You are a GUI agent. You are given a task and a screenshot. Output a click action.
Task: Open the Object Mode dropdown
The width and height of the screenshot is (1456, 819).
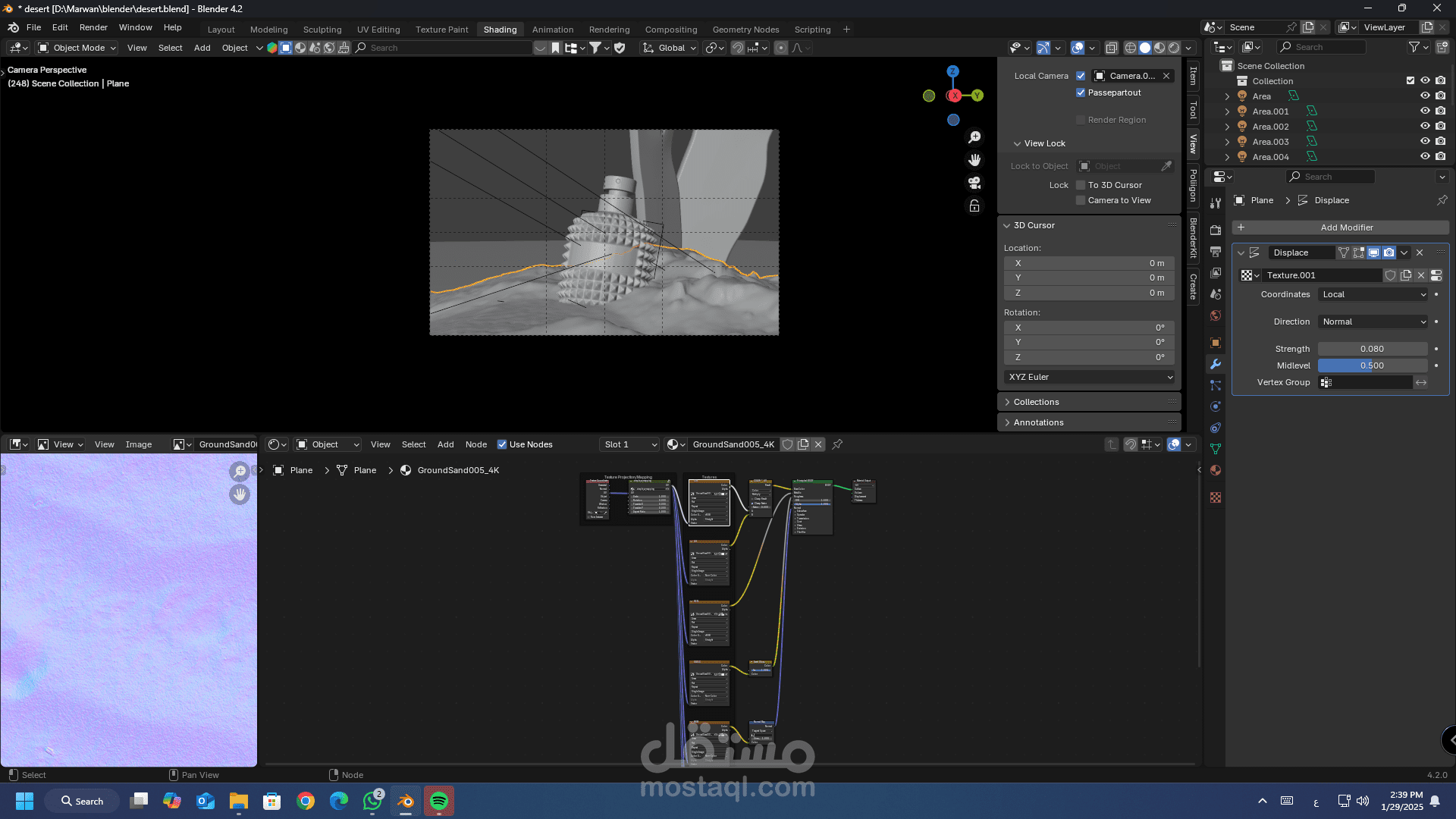(77, 48)
